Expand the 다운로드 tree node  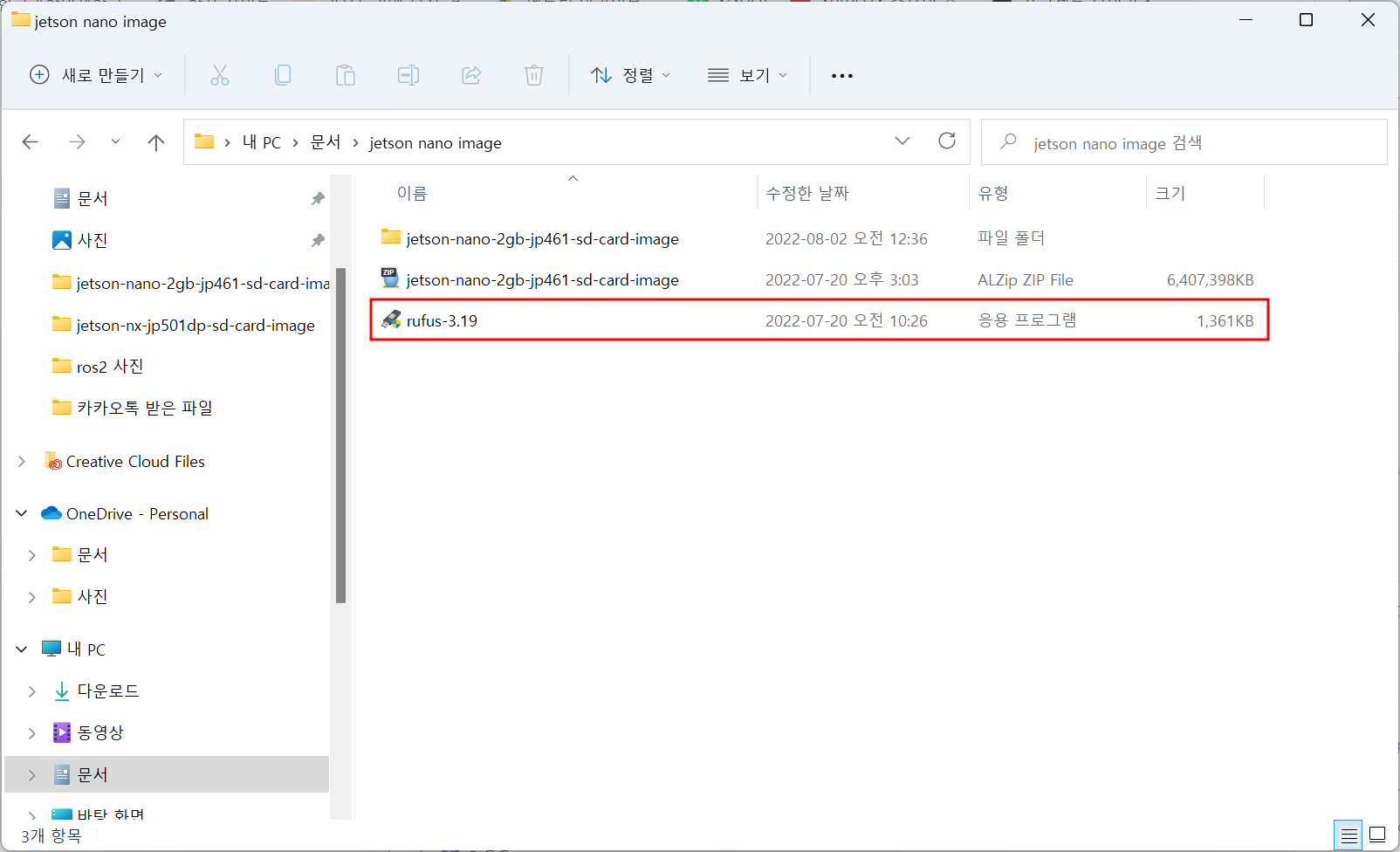click(32, 691)
